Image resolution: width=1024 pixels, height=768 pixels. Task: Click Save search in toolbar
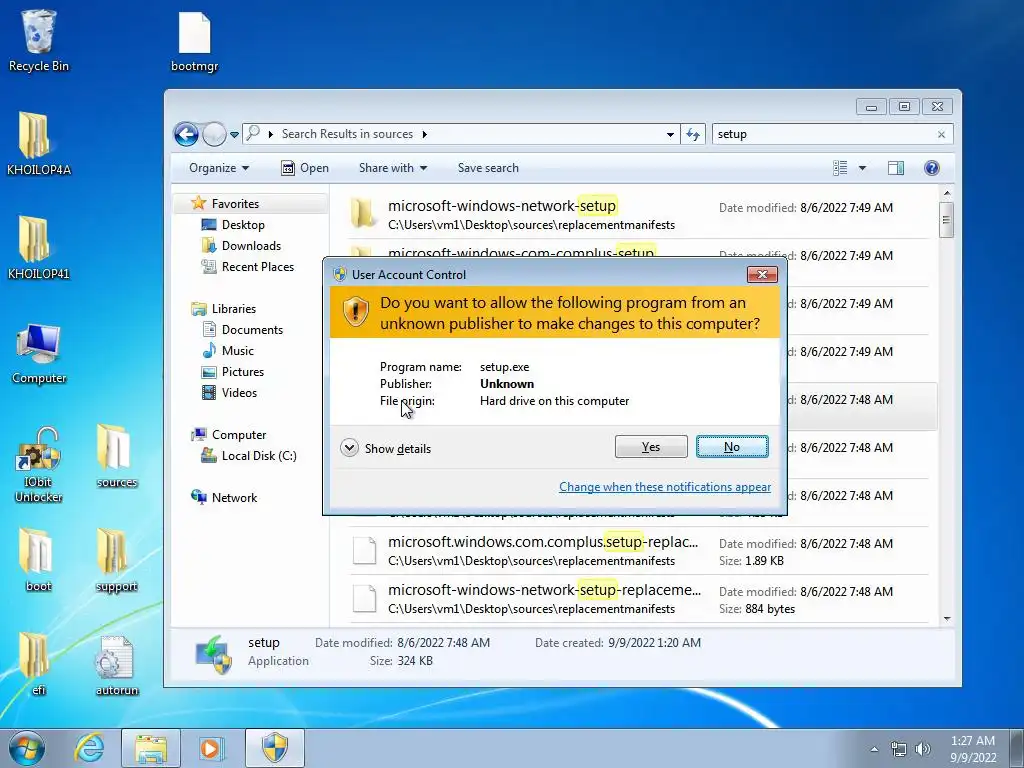tap(488, 168)
